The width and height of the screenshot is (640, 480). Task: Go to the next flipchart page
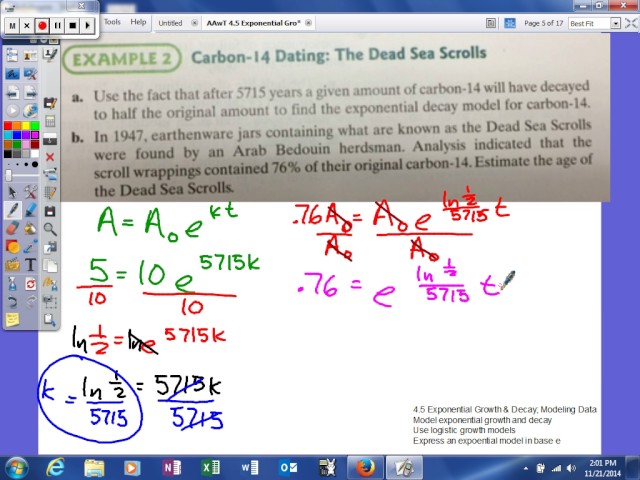(x=30, y=93)
